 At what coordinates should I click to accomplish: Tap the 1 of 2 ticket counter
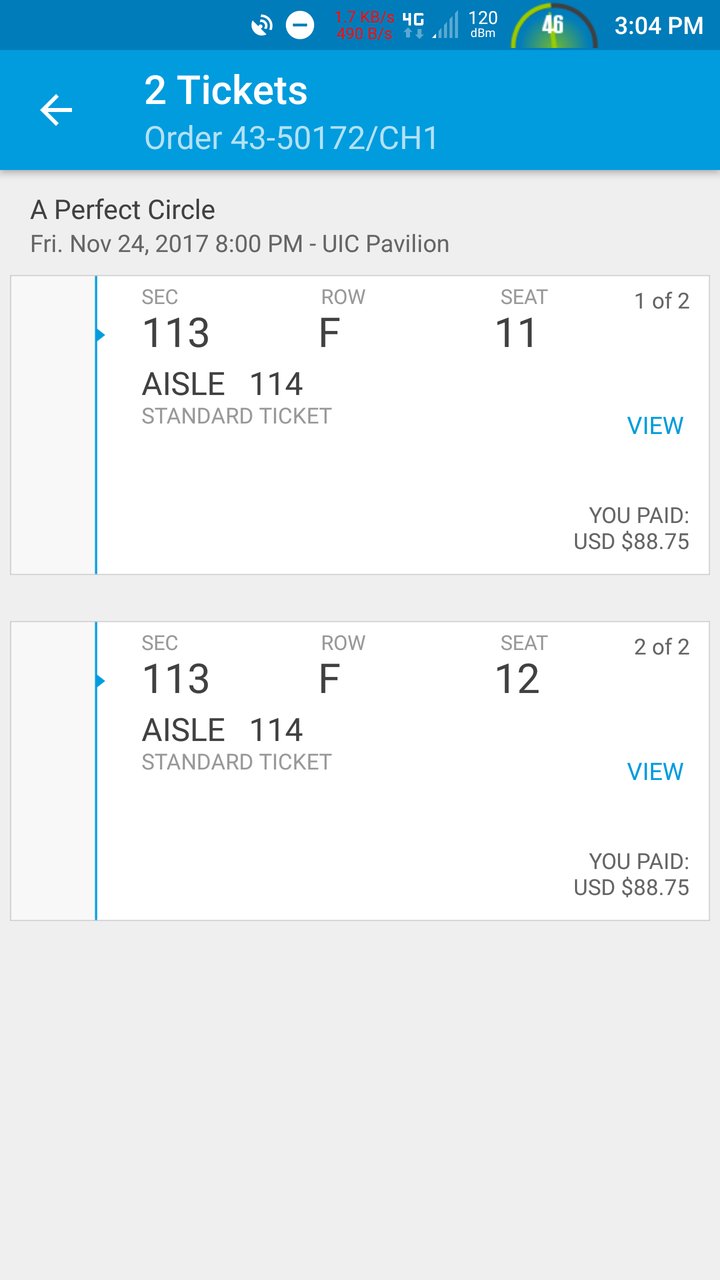pos(662,301)
